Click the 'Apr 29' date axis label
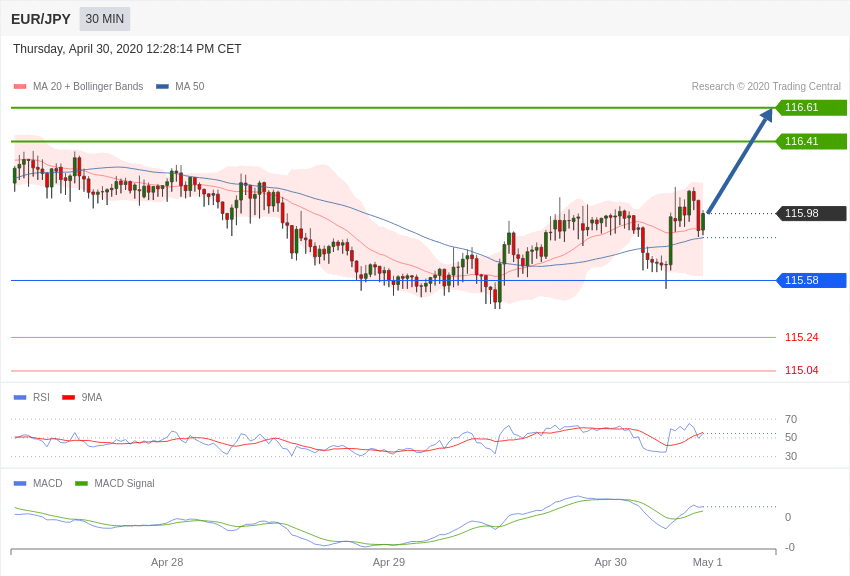Viewport: 850px width, 576px height. [389, 562]
